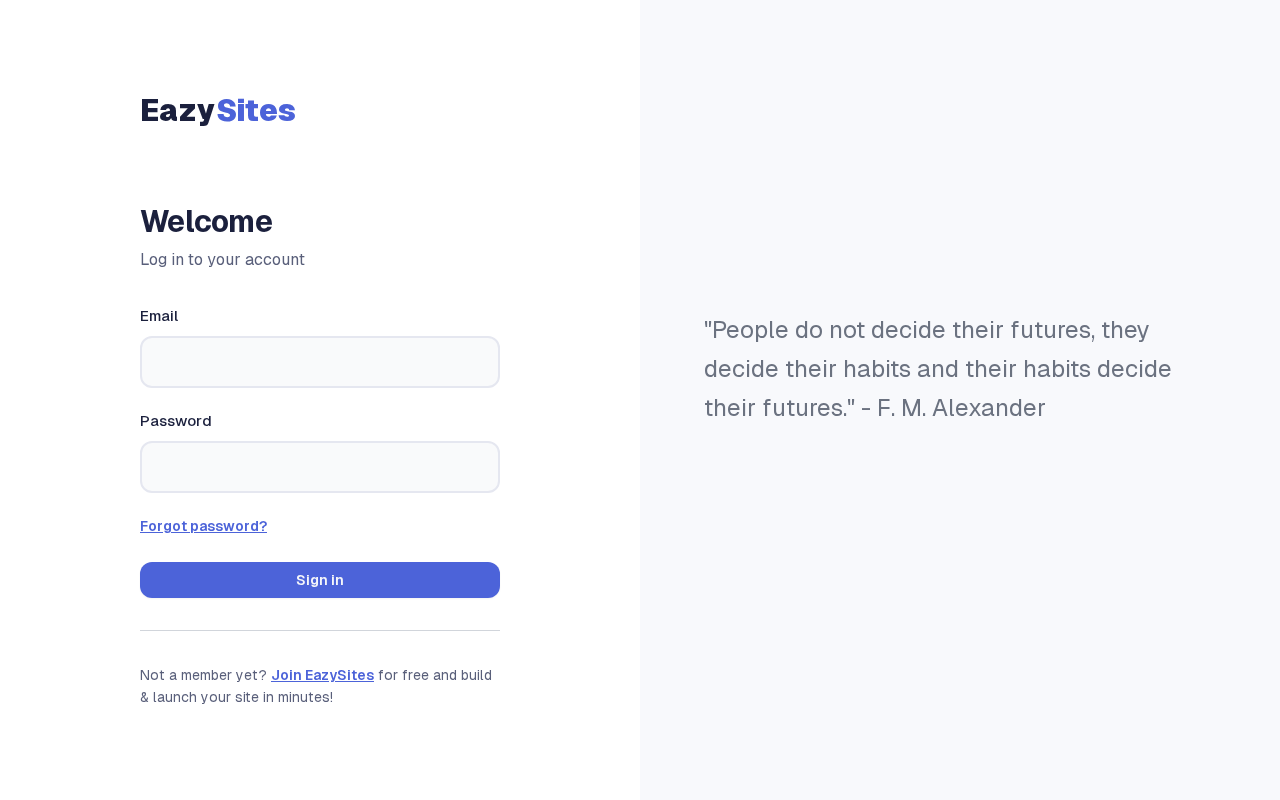Click the "Log in to your account" subtitle
Viewport: 1280px width, 800px height.
click(222, 260)
